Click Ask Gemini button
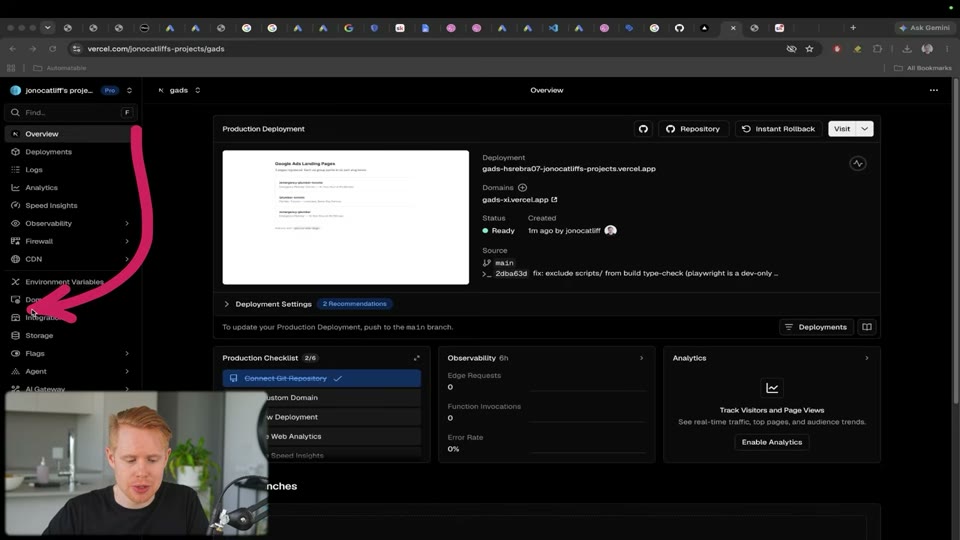The height and width of the screenshot is (540, 960). (924, 28)
